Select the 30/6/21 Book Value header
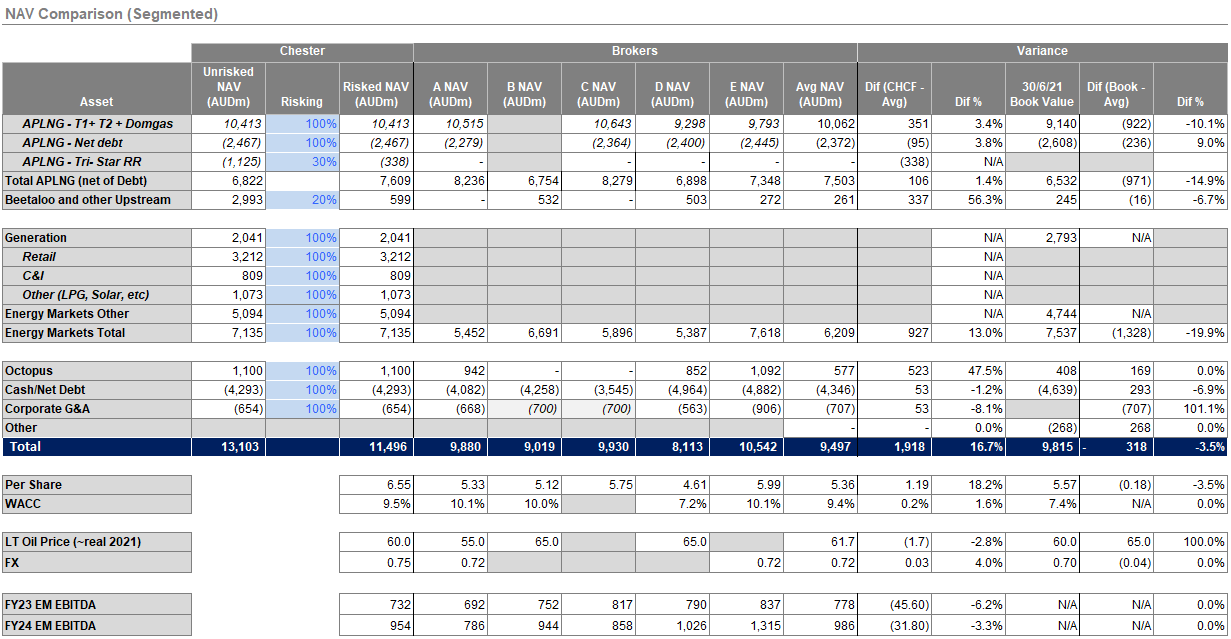Screen dimensions: 1231x639 pos(1041,94)
